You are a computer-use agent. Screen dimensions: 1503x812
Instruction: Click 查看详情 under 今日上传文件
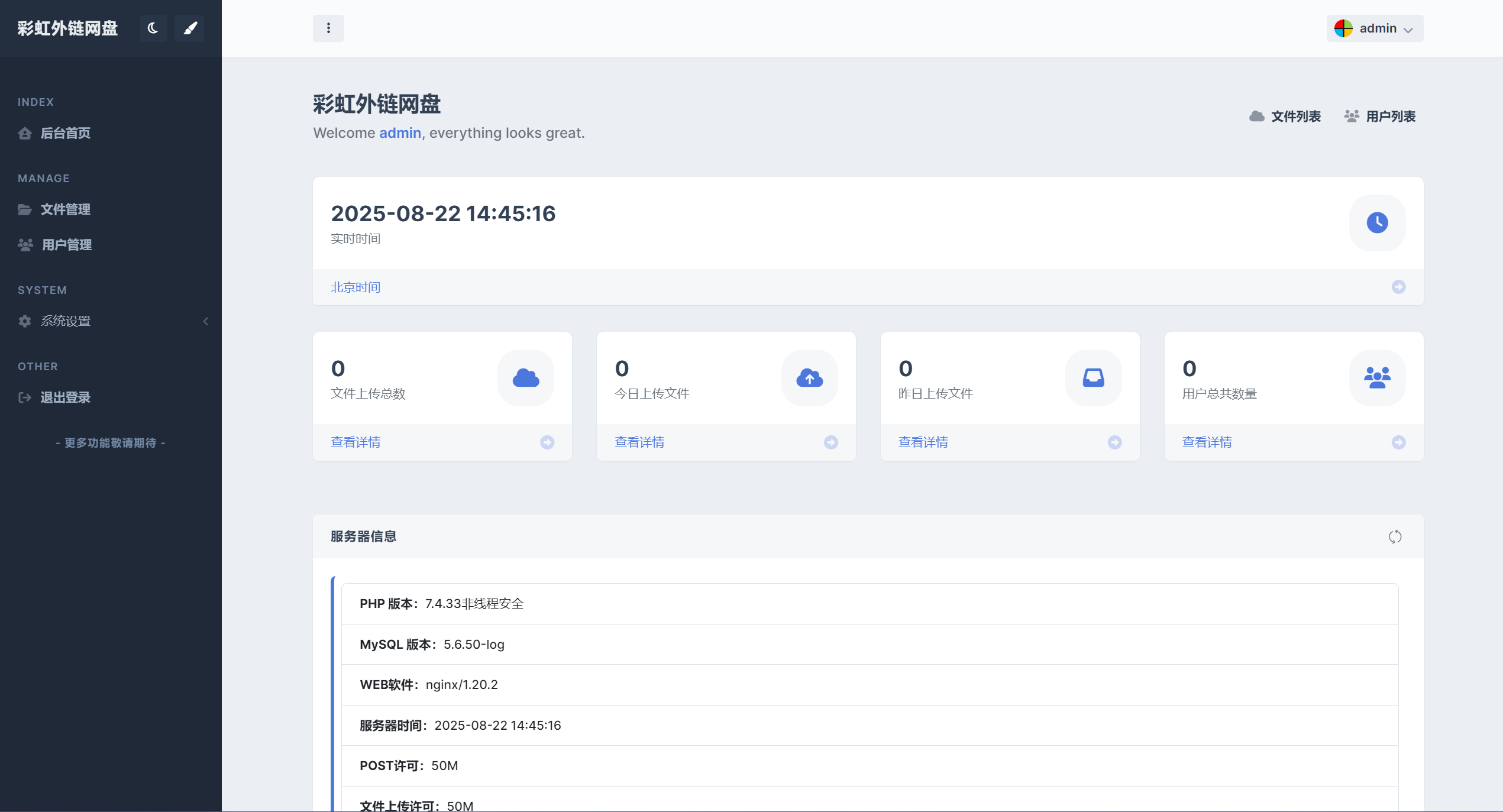[639, 442]
